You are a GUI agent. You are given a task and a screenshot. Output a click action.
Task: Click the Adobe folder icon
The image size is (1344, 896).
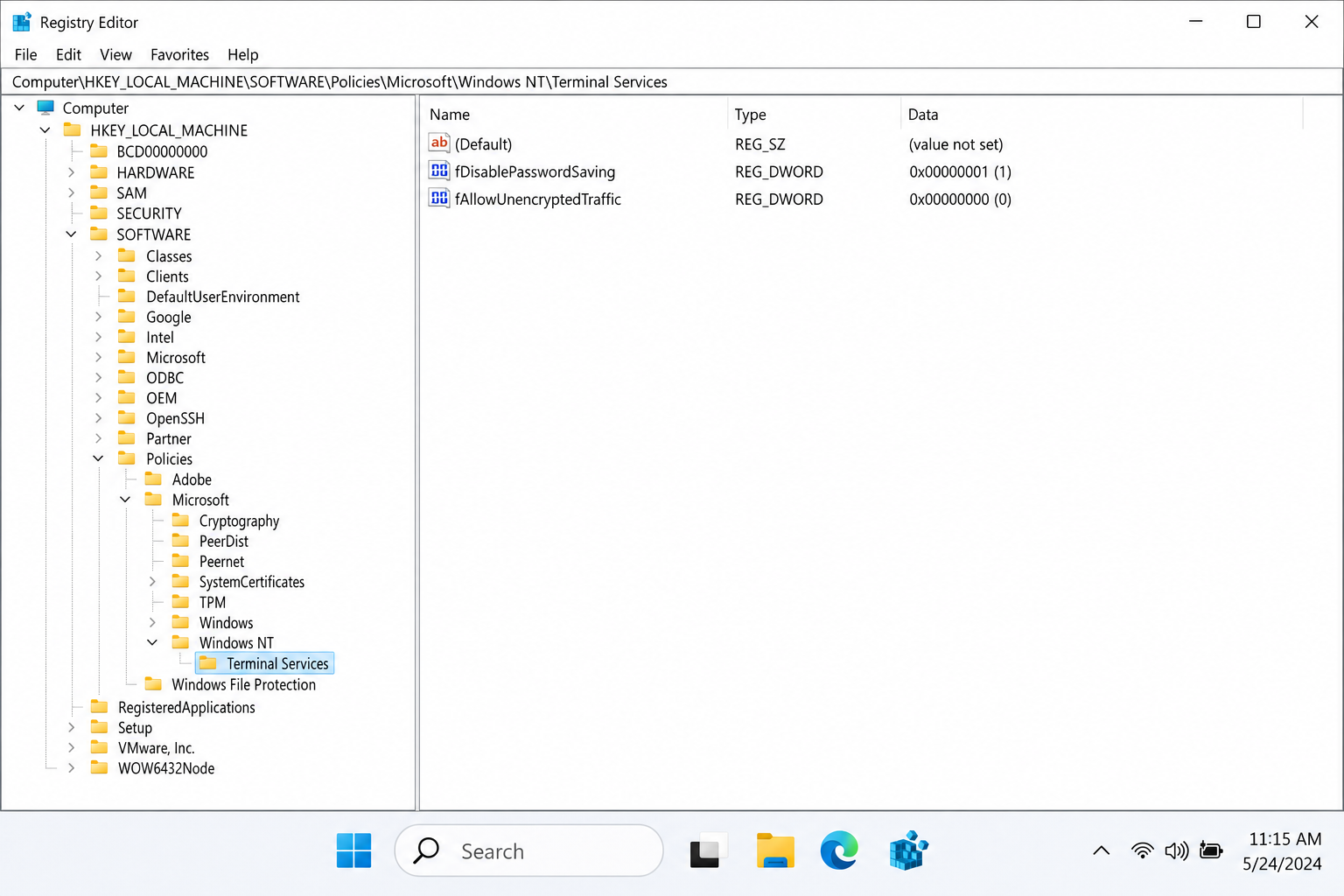(x=153, y=479)
